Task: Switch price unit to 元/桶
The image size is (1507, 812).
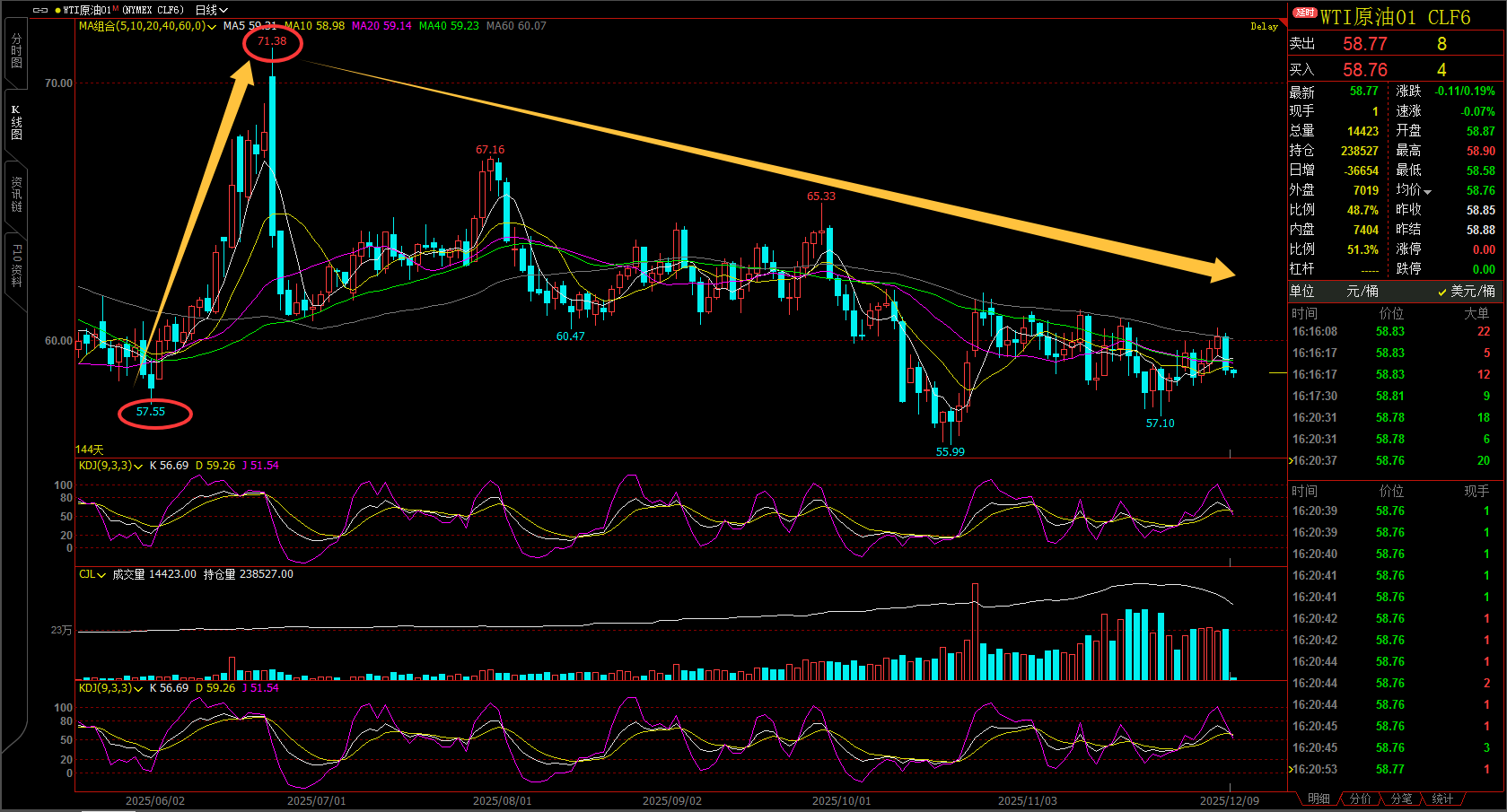Action: pos(1362,292)
